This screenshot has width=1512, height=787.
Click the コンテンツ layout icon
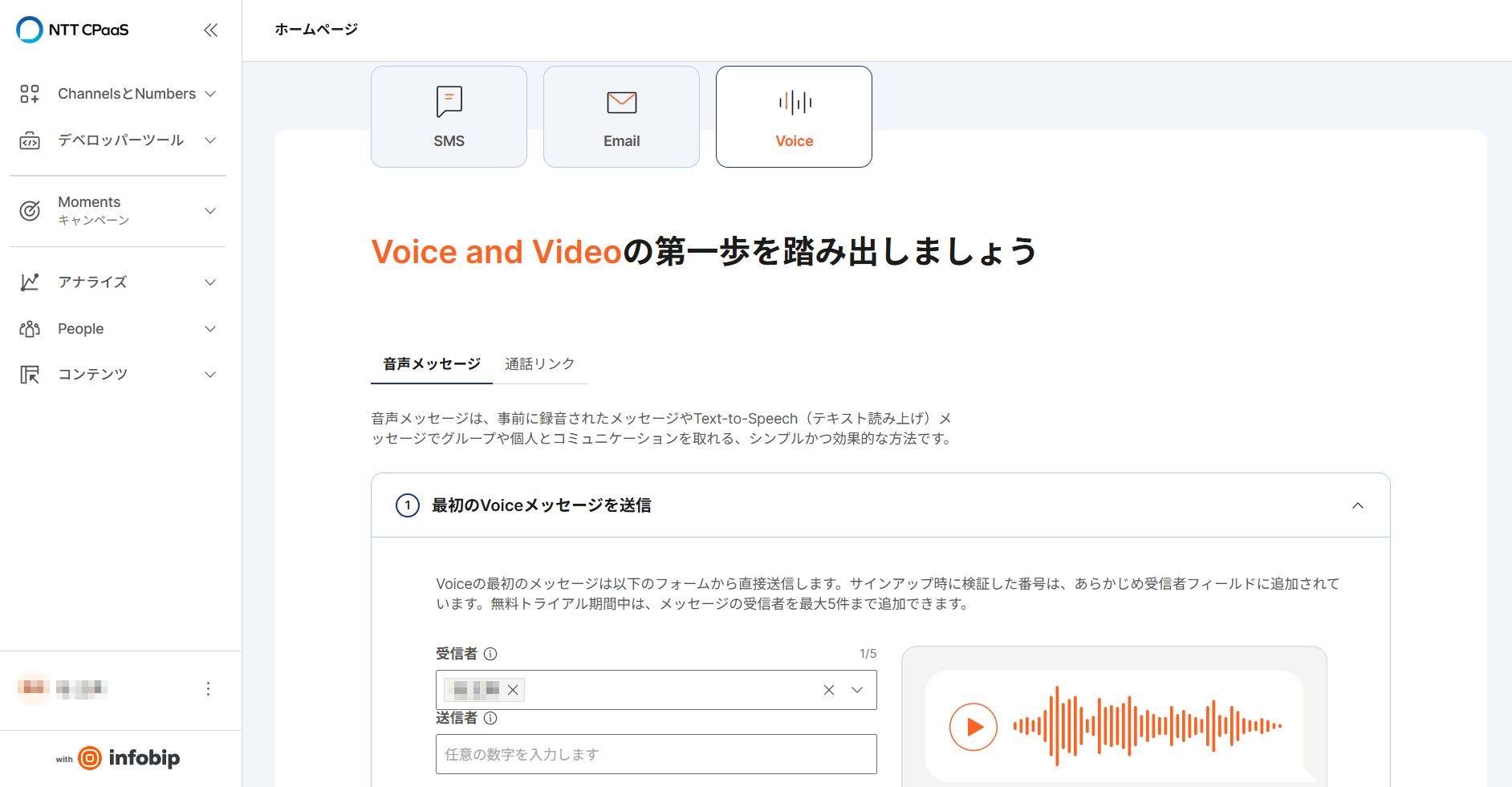(30, 375)
